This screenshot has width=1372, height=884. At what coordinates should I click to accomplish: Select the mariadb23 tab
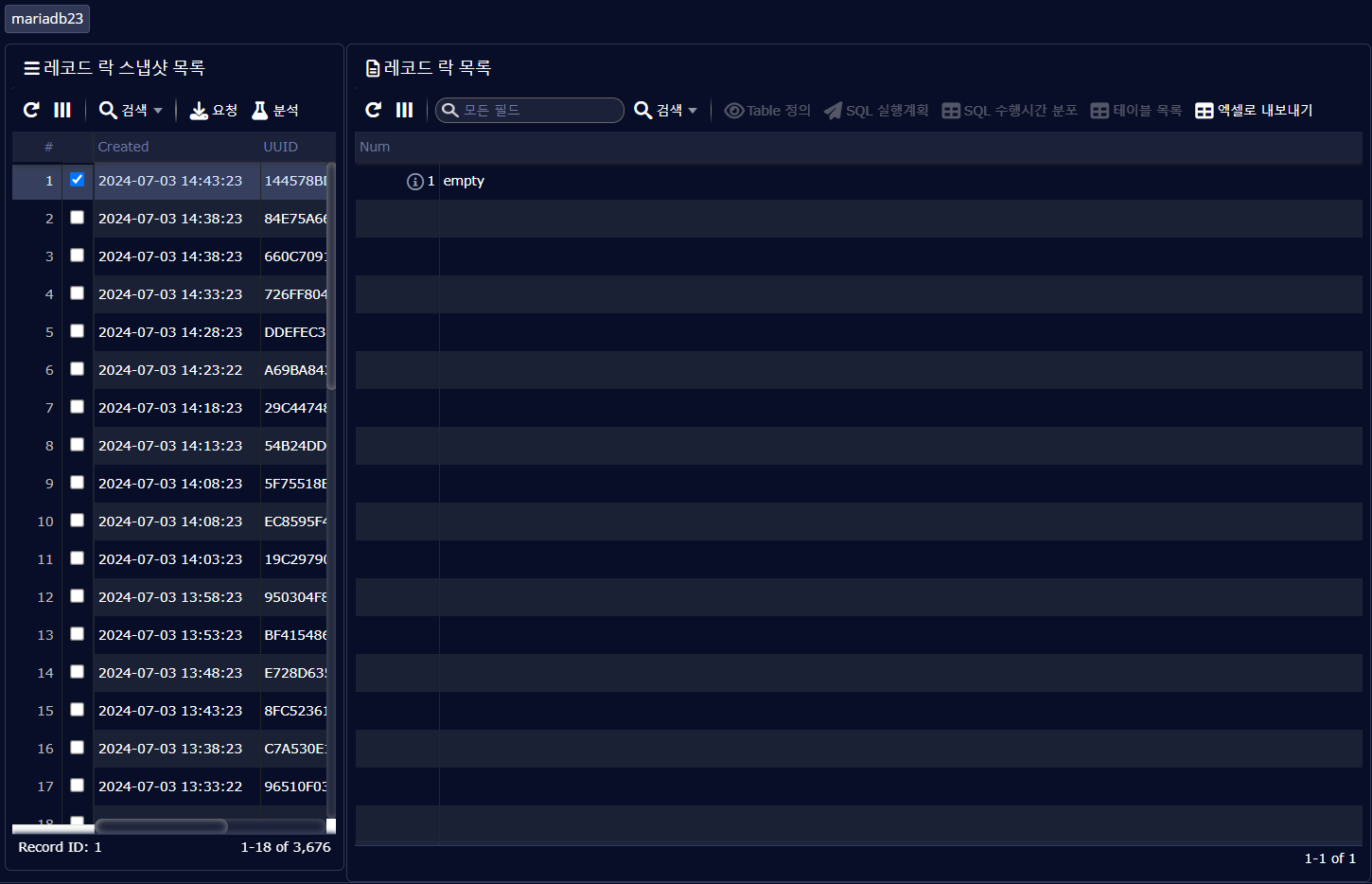pos(47,19)
